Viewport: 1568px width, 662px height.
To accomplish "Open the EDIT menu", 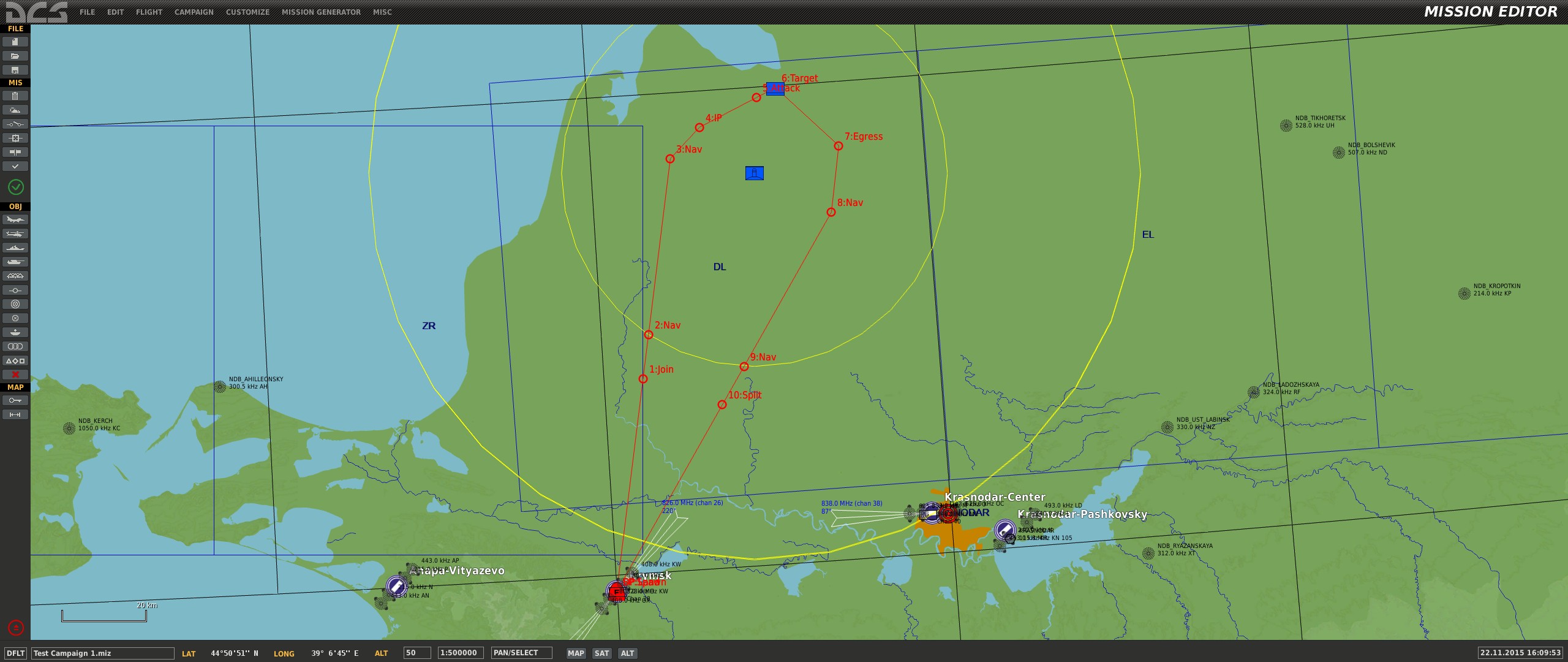I will (115, 12).
